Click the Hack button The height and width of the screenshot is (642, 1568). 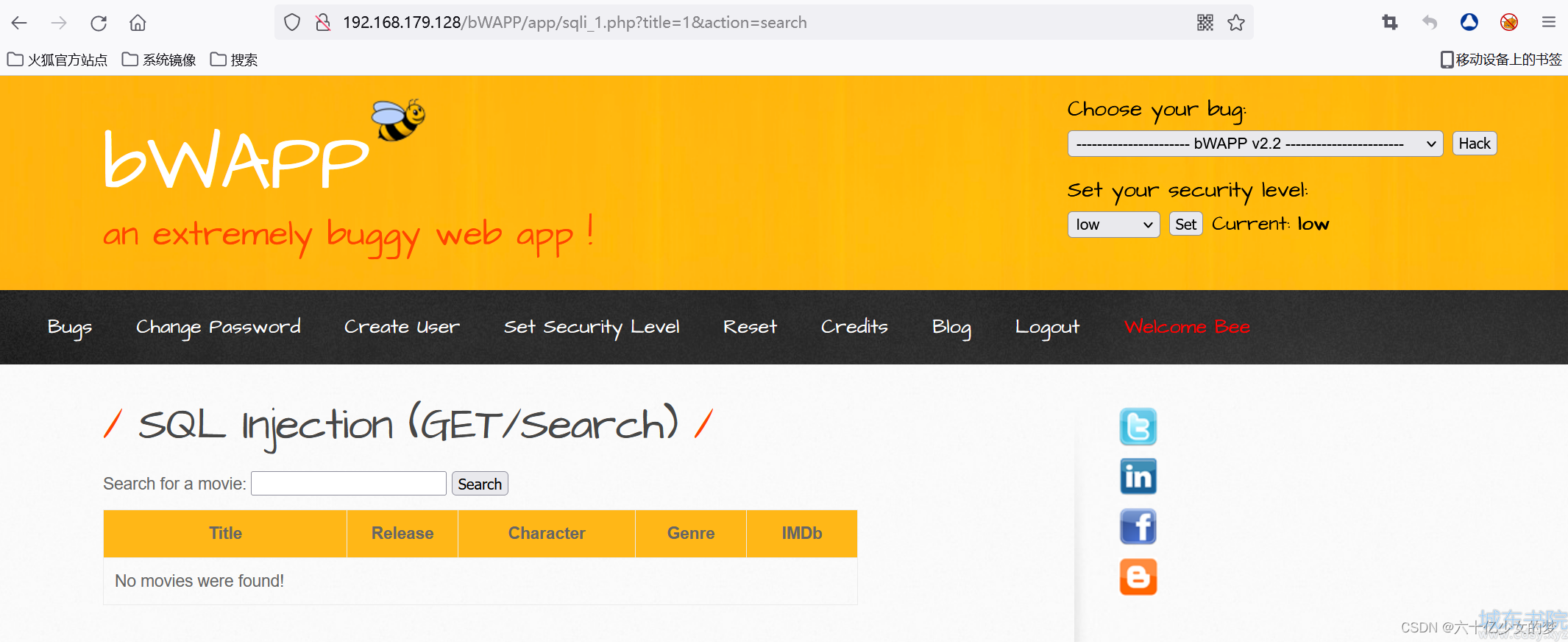click(x=1475, y=144)
